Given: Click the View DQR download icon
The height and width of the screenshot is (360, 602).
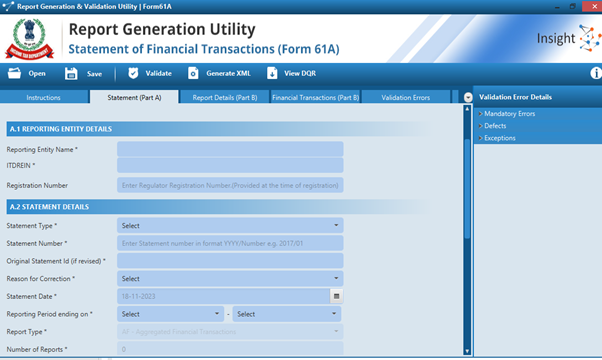Looking at the screenshot, I should click(x=272, y=73).
